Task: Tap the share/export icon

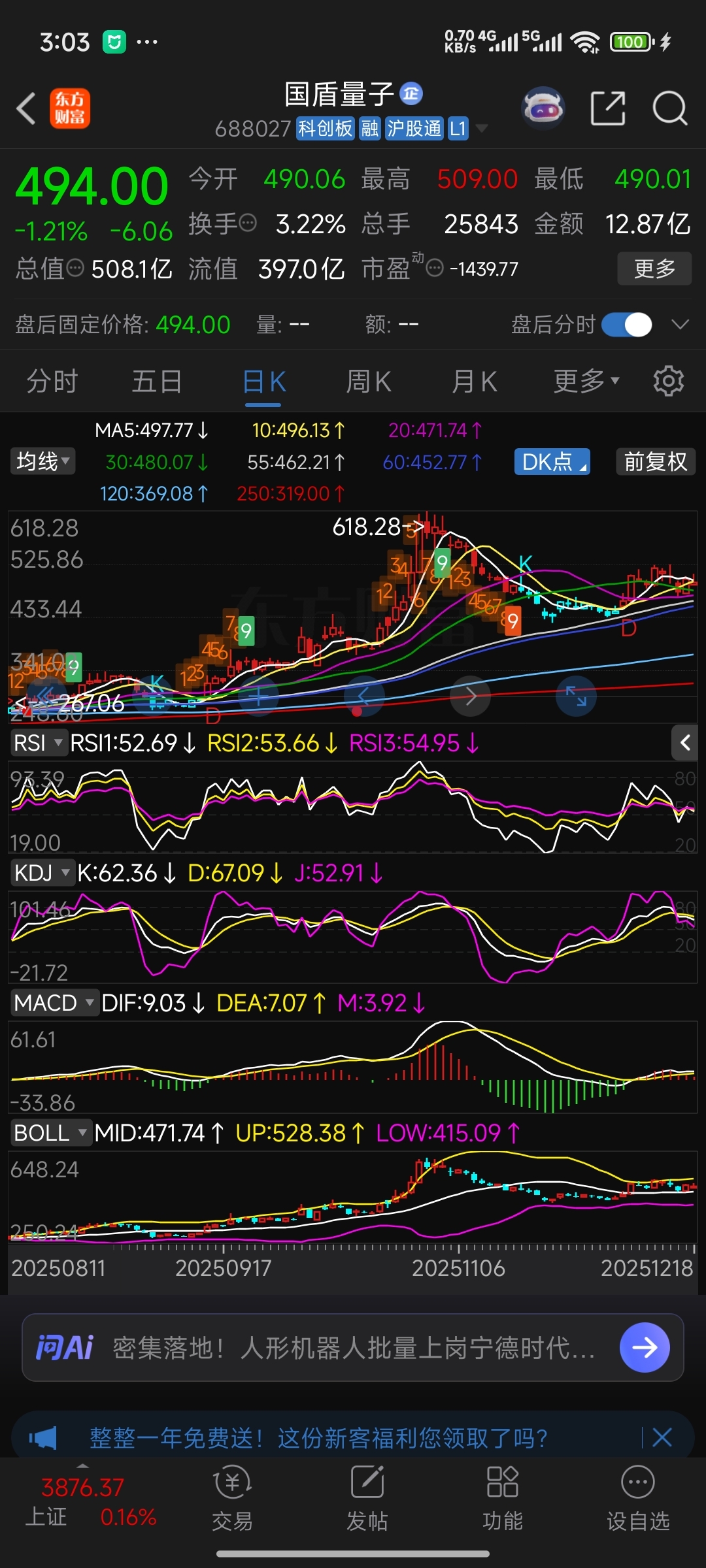Action: point(608,108)
